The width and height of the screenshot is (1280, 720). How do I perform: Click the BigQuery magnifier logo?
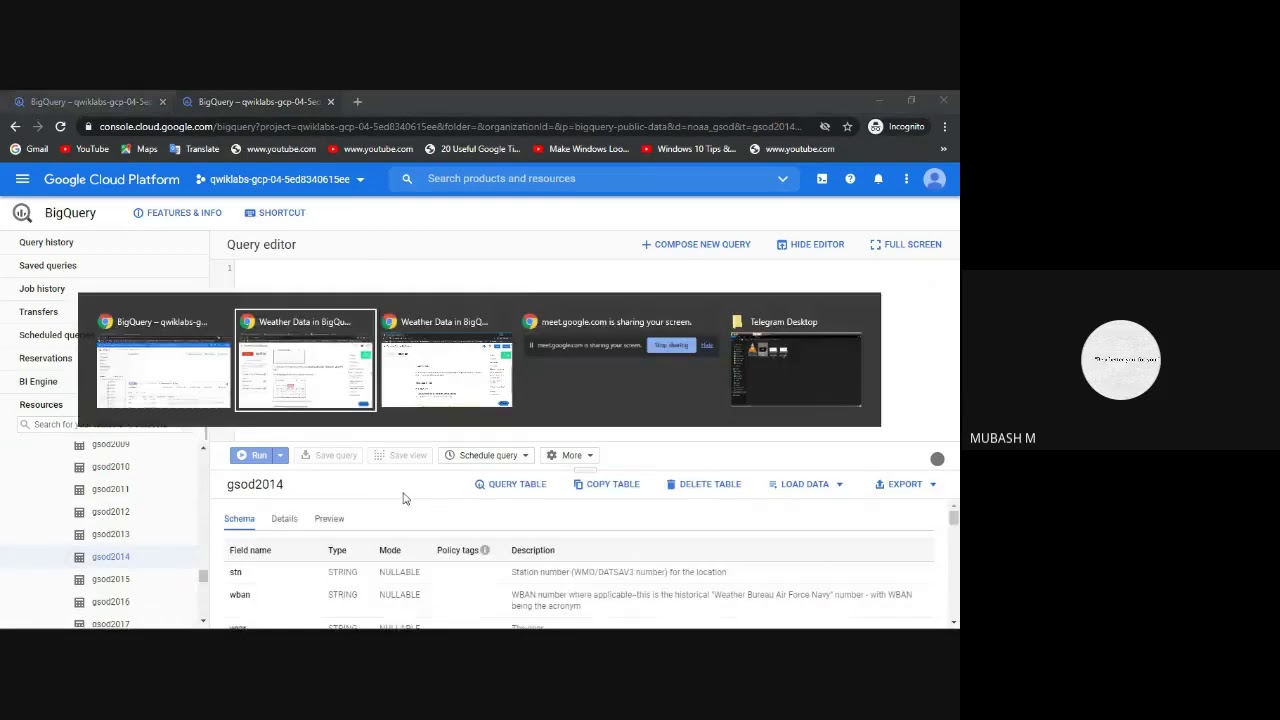(x=22, y=213)
